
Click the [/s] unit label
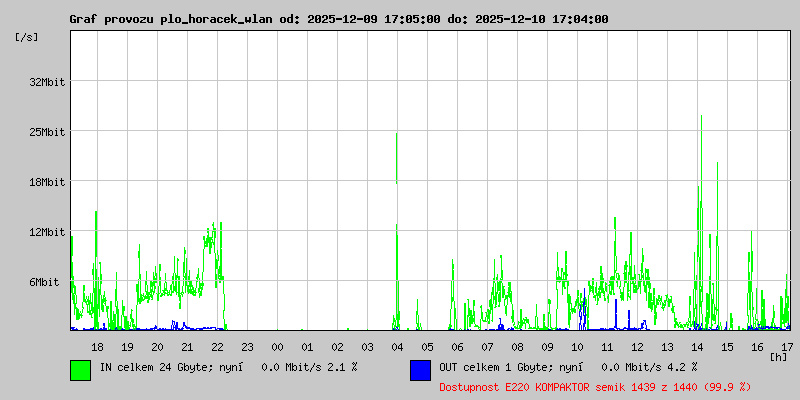[x=27, y=37]
